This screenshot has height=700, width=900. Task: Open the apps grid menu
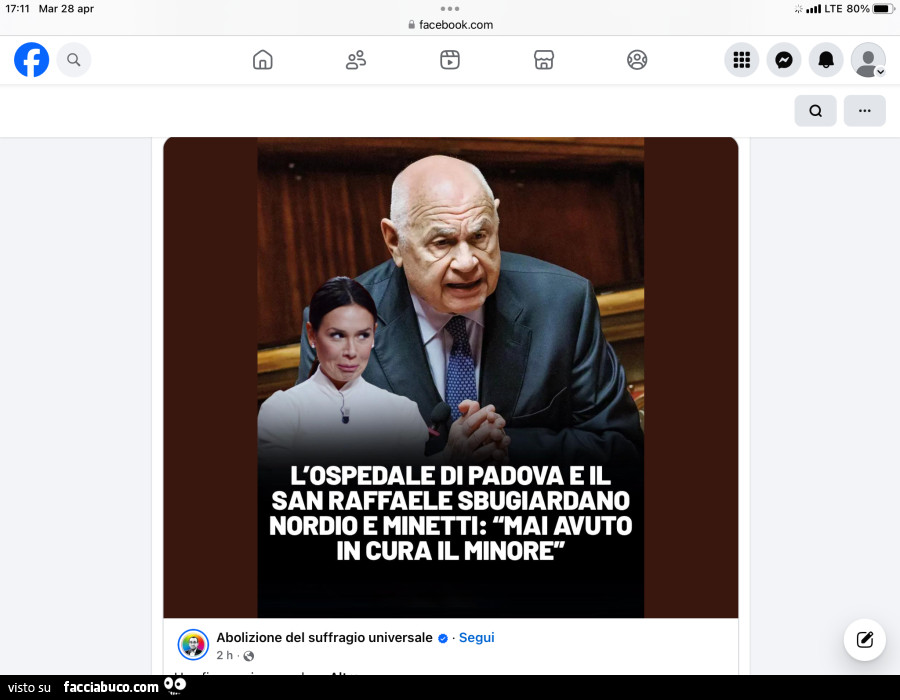741,60
